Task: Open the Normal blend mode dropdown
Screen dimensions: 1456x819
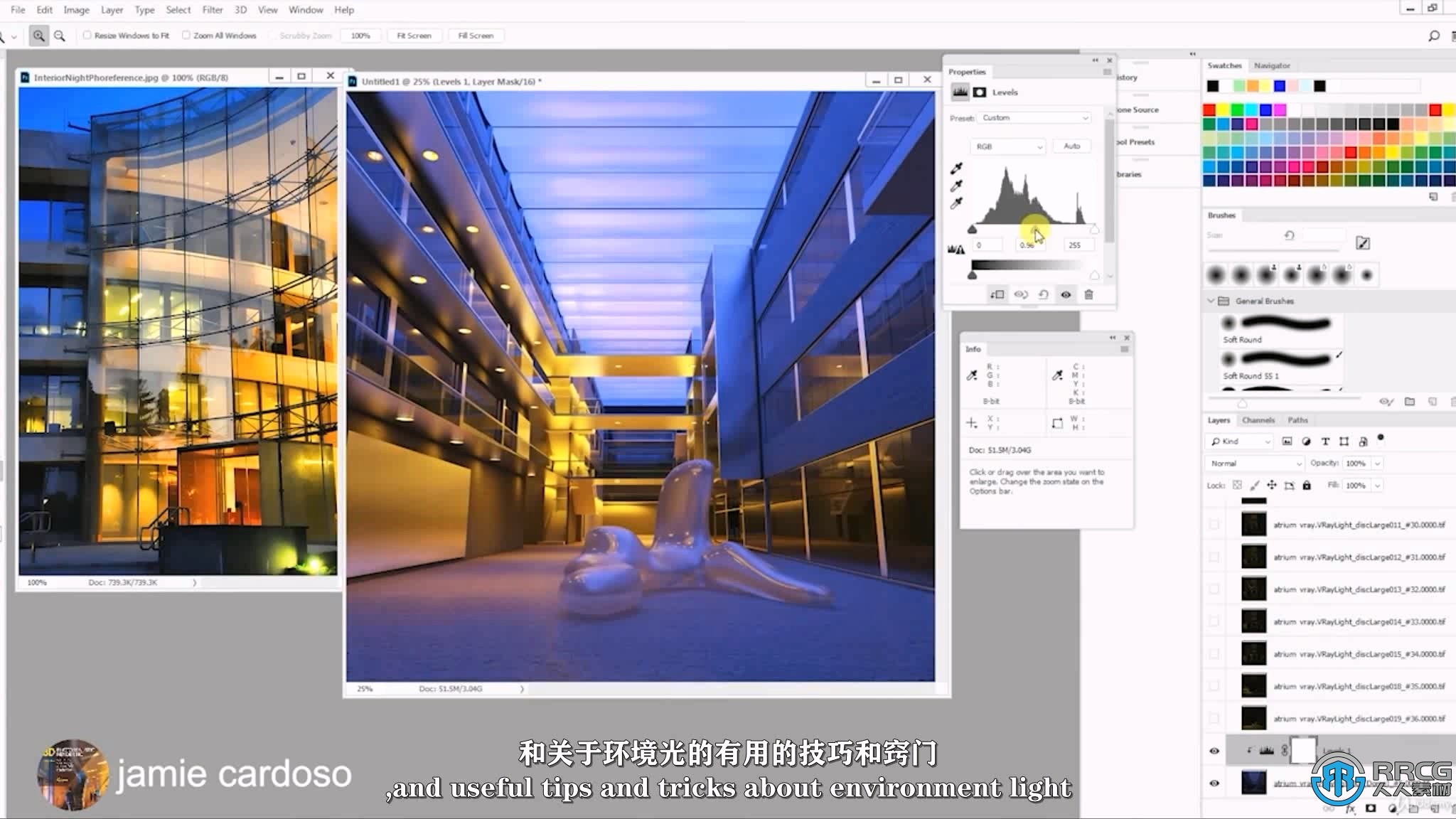Action: [1256, 464]
